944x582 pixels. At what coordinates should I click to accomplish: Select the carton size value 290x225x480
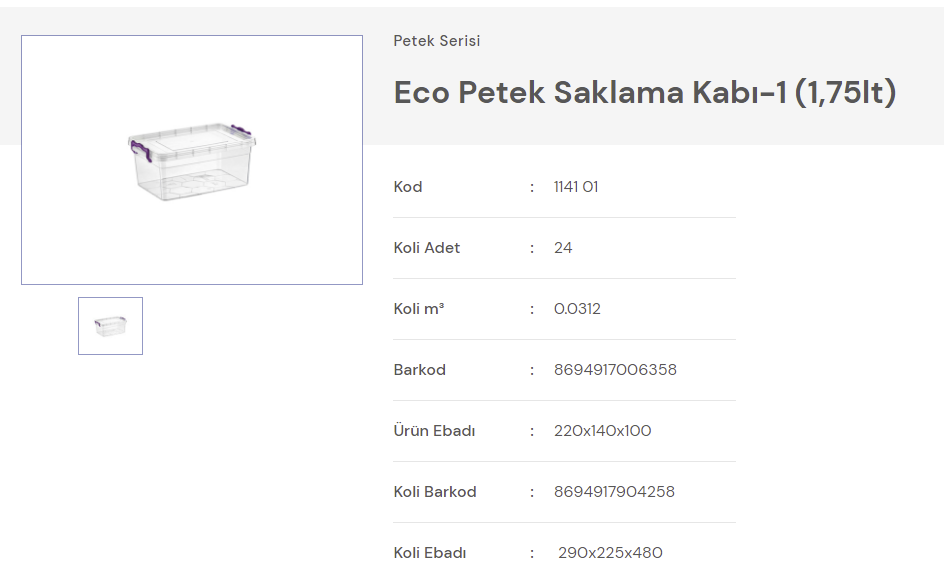tap(610, 553)
